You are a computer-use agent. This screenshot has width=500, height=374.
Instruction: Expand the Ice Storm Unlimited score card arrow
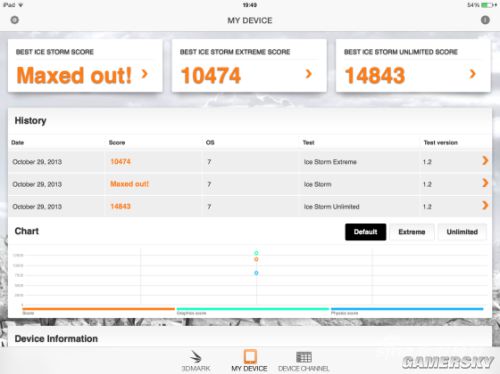pyautogui.click(x=472, y=74)
